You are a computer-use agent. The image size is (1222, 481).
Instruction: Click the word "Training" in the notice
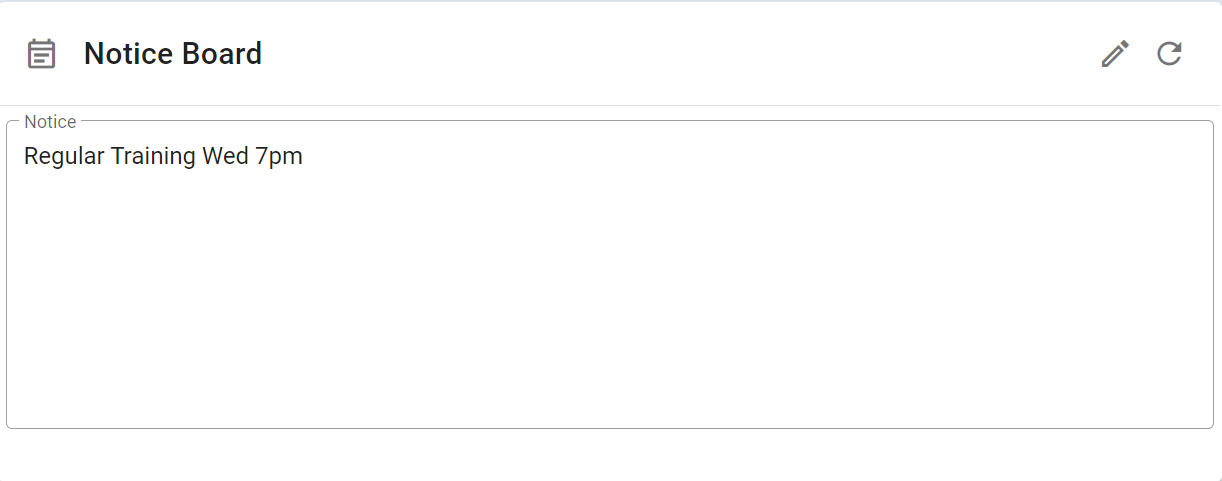coord(153,157)
